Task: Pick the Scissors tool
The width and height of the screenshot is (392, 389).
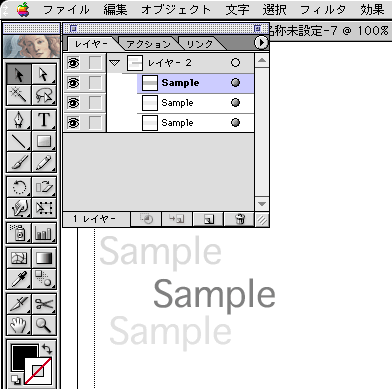Action: pos(44,304)
